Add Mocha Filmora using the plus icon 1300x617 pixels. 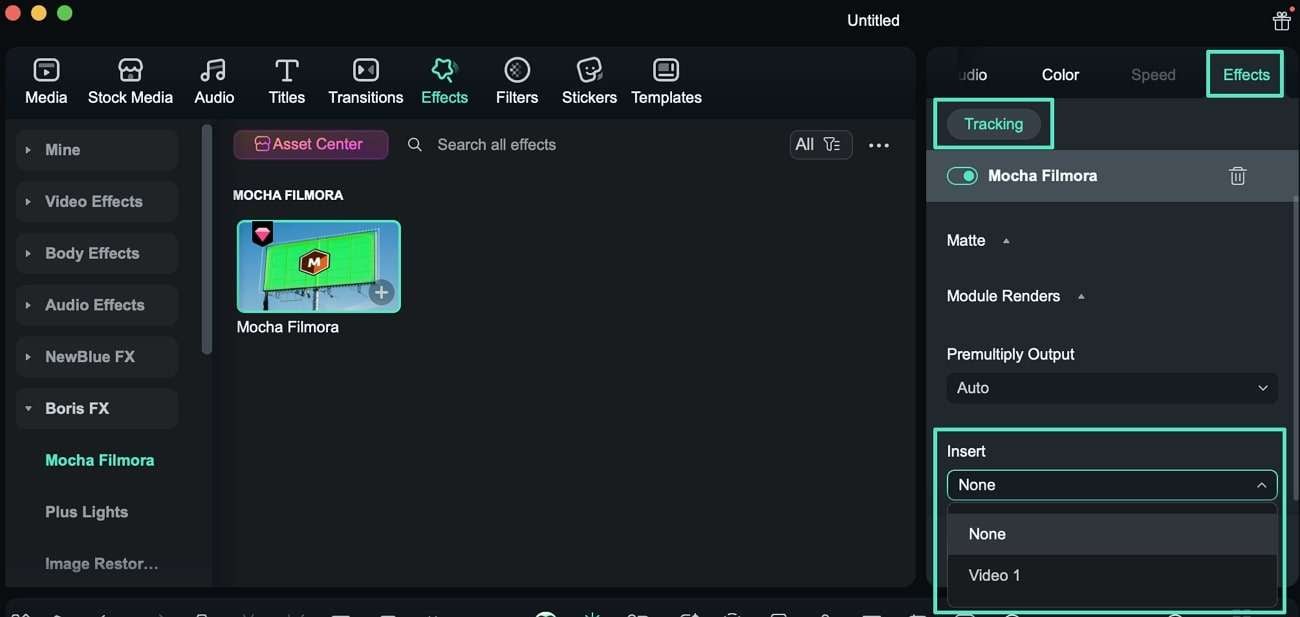click(x=381, y=293)
